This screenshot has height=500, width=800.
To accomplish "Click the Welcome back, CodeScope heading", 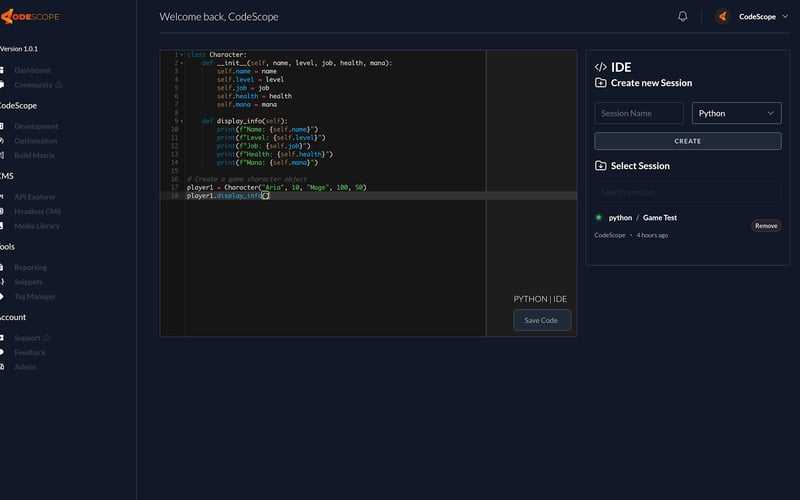I will click(x=219, y=17).
